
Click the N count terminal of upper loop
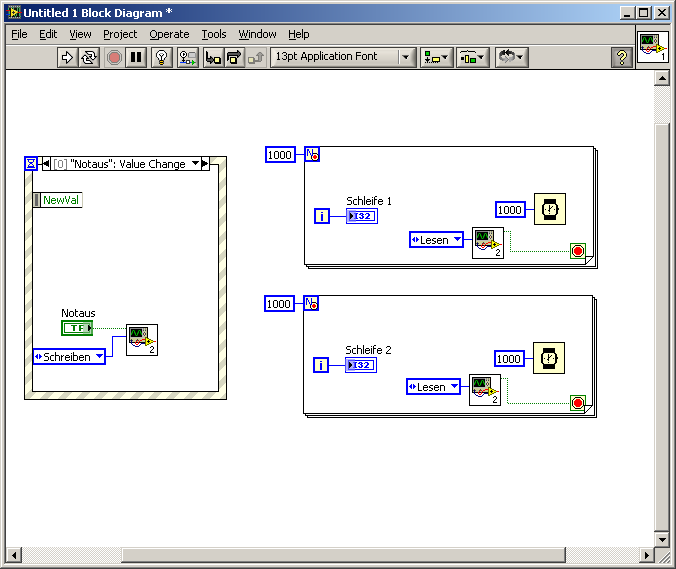(312, 154)
